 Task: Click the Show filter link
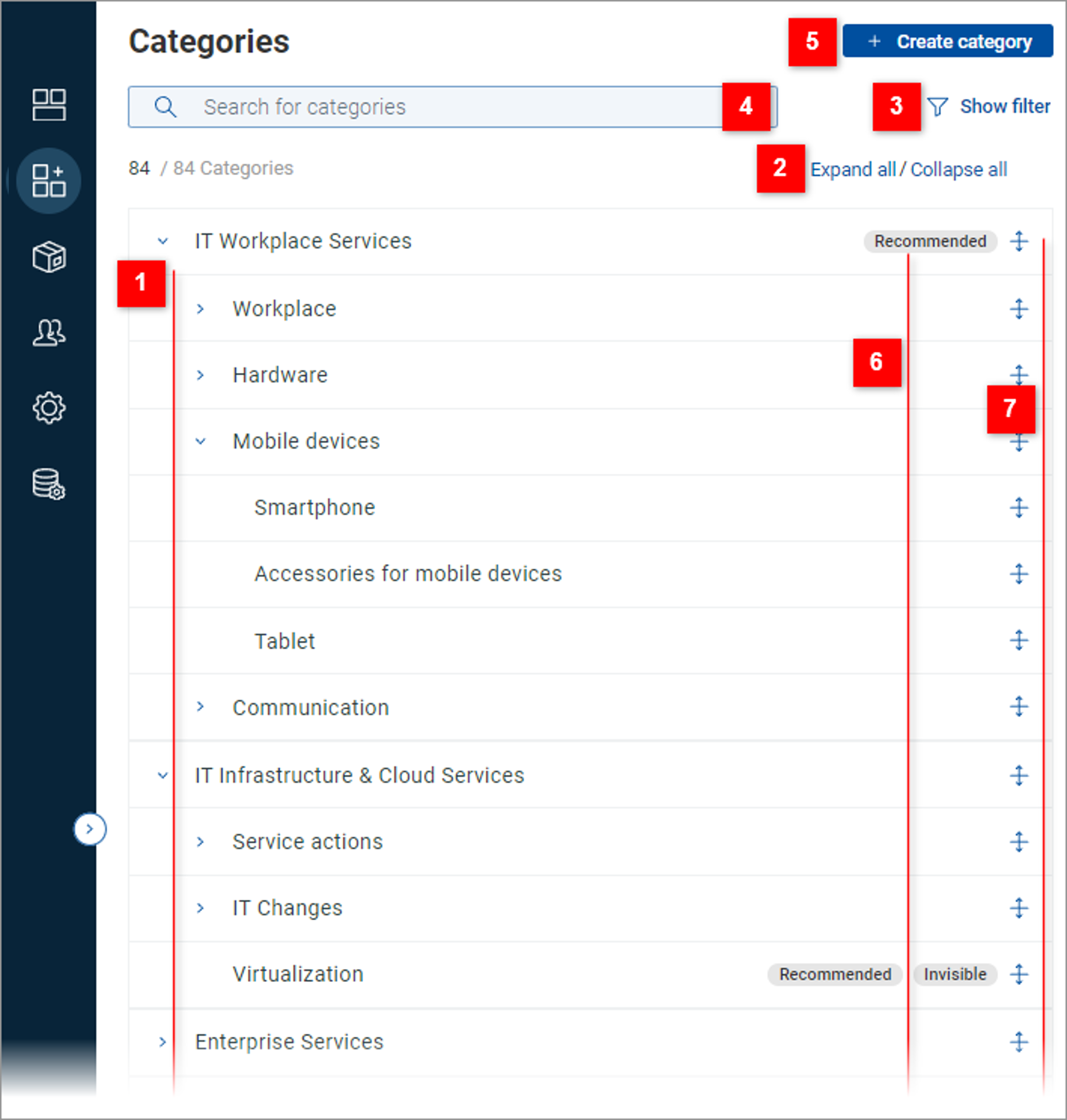1006,106
